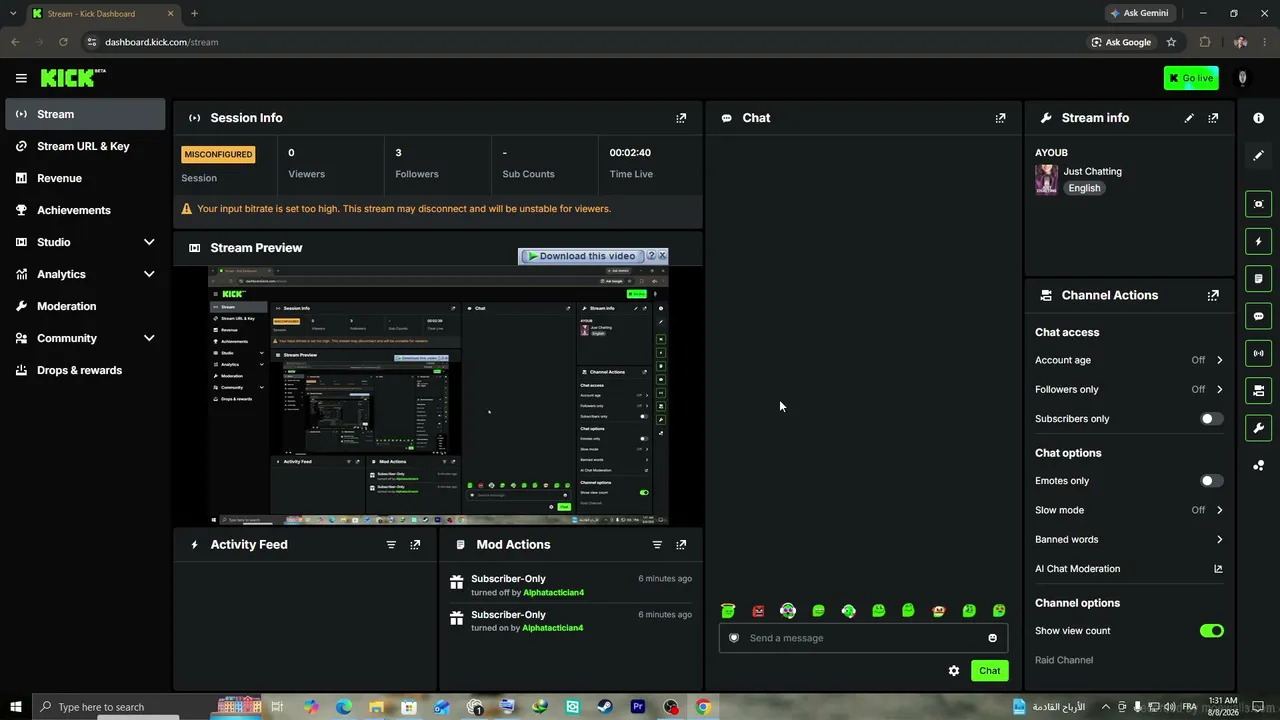The height and width of the screenshot is (720, 1280).
Task: Toggle Subscribers only chat
Action: [x=1211, y=419]
